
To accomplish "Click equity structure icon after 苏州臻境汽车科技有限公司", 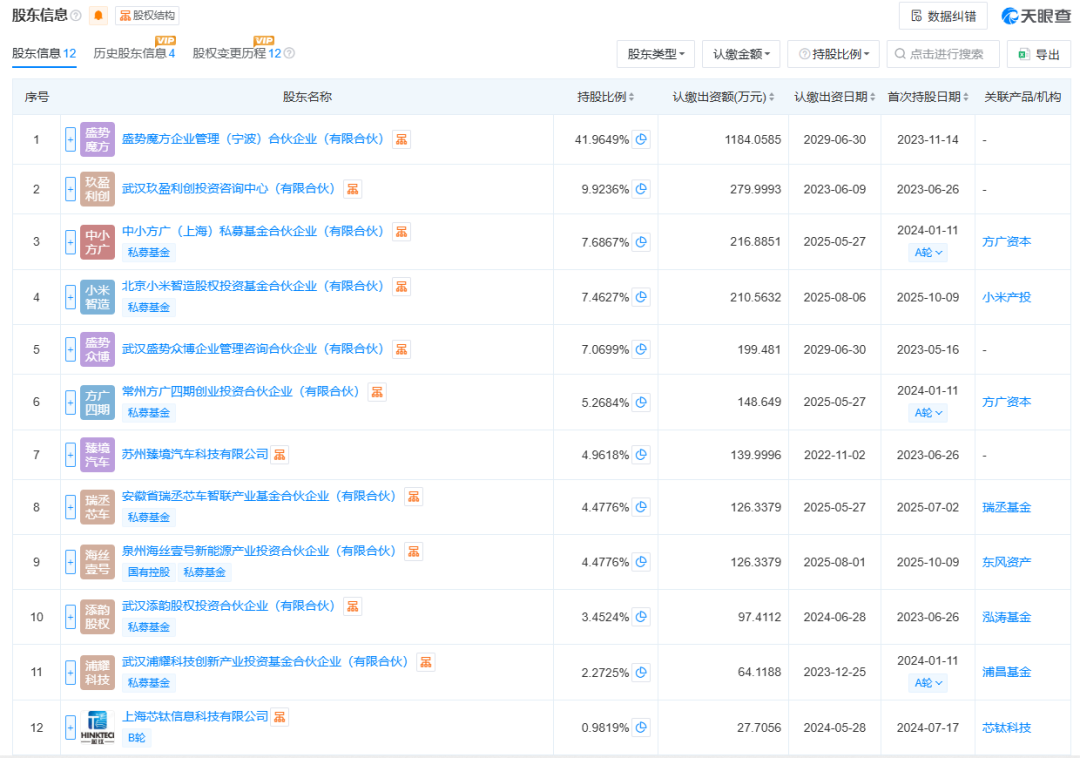I will click(280, 454).
